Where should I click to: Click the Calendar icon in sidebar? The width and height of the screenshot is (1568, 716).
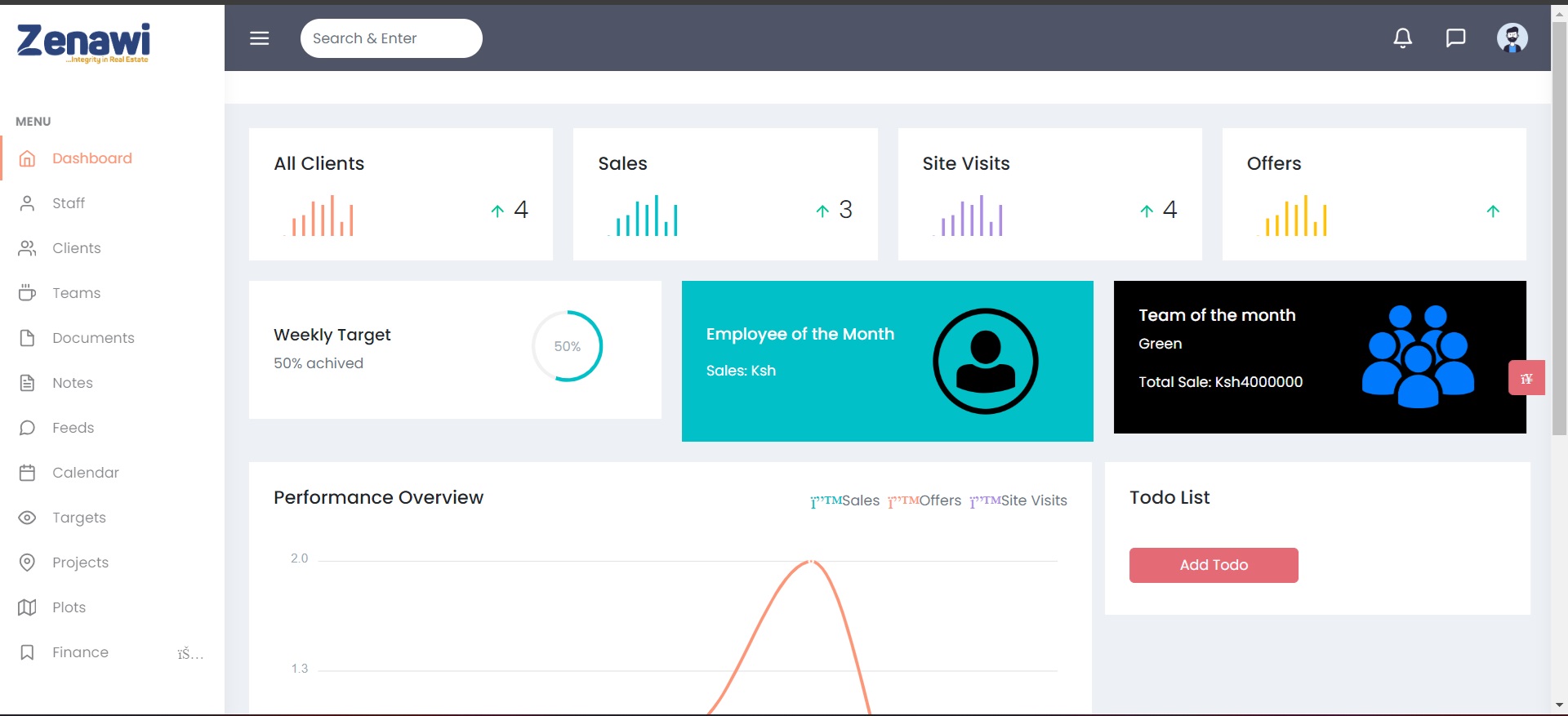27,473
